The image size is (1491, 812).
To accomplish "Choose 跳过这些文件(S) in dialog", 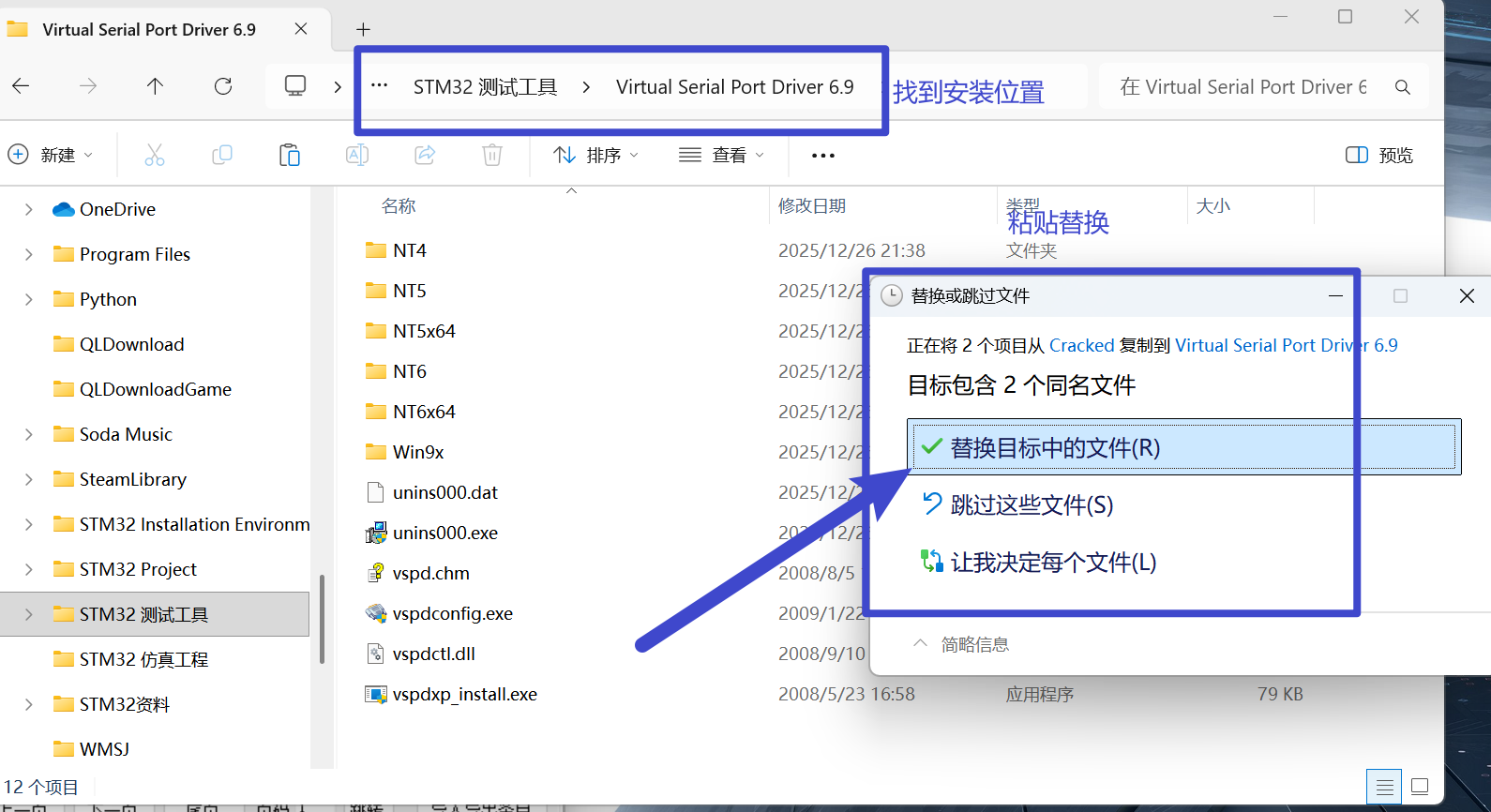I will [1032, 505].
